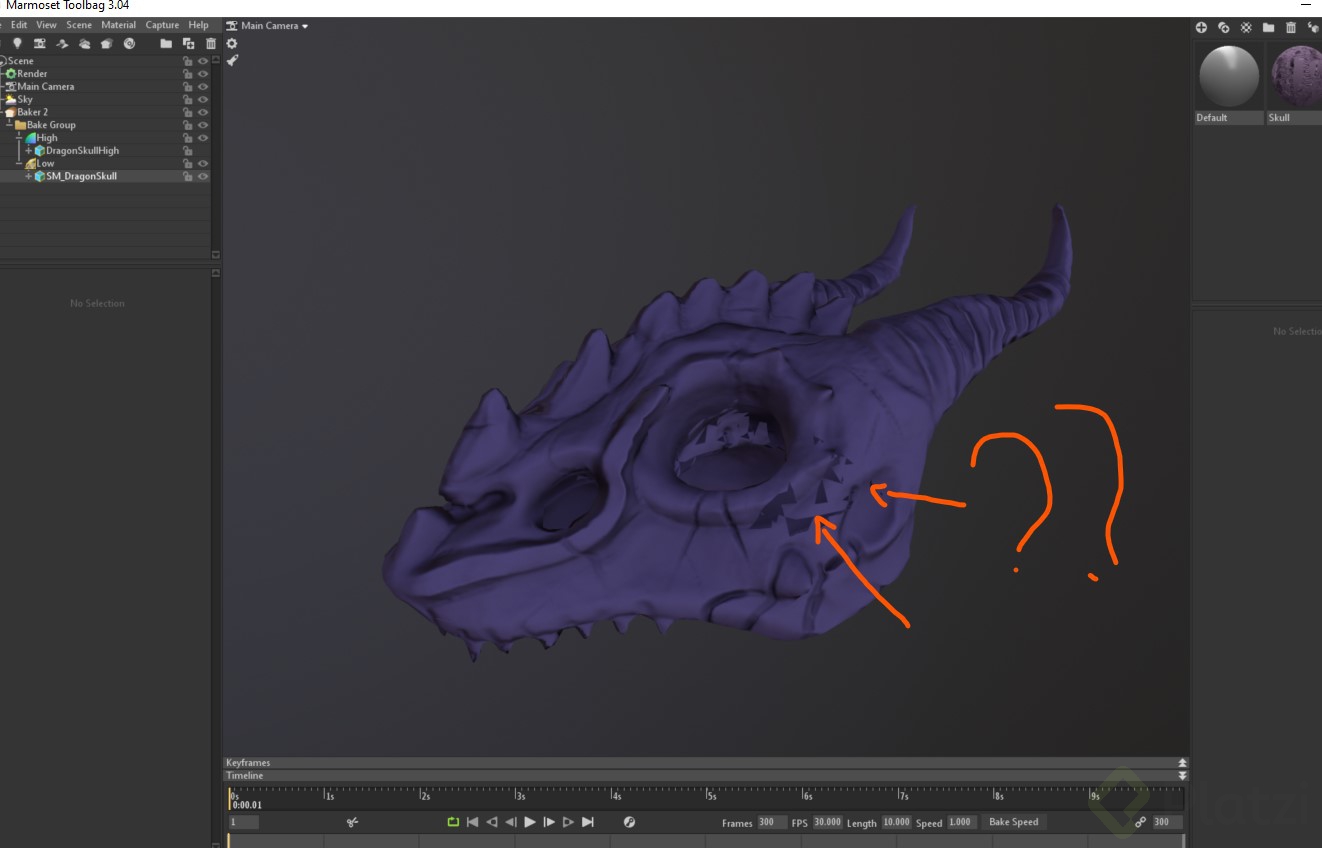Add a new baker with the bread icon
This screenshot has width=1322, height=848.
coord(107,43)
